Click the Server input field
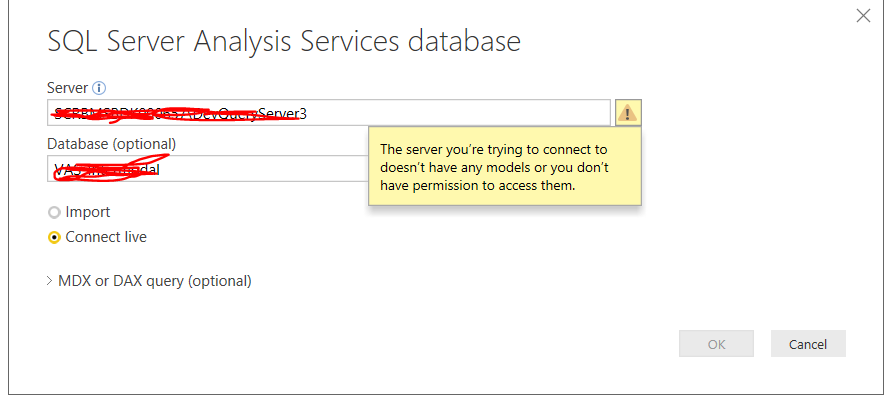 pyautogui.click(x=329, y=113)
